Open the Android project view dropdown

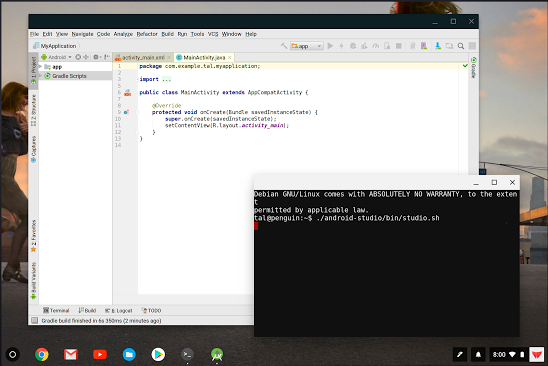point(56,57)
